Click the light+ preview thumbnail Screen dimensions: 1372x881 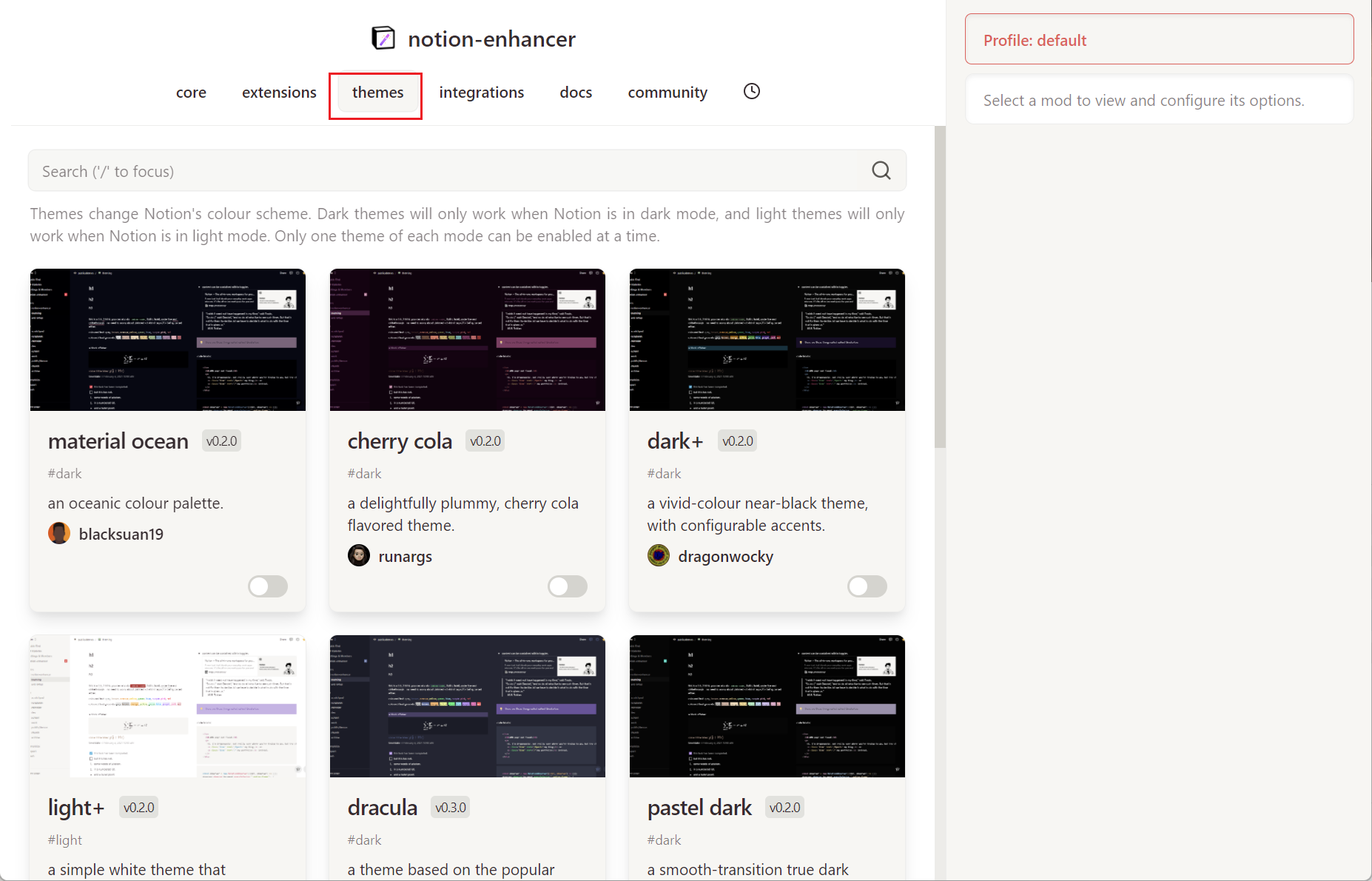pos(168,706)
